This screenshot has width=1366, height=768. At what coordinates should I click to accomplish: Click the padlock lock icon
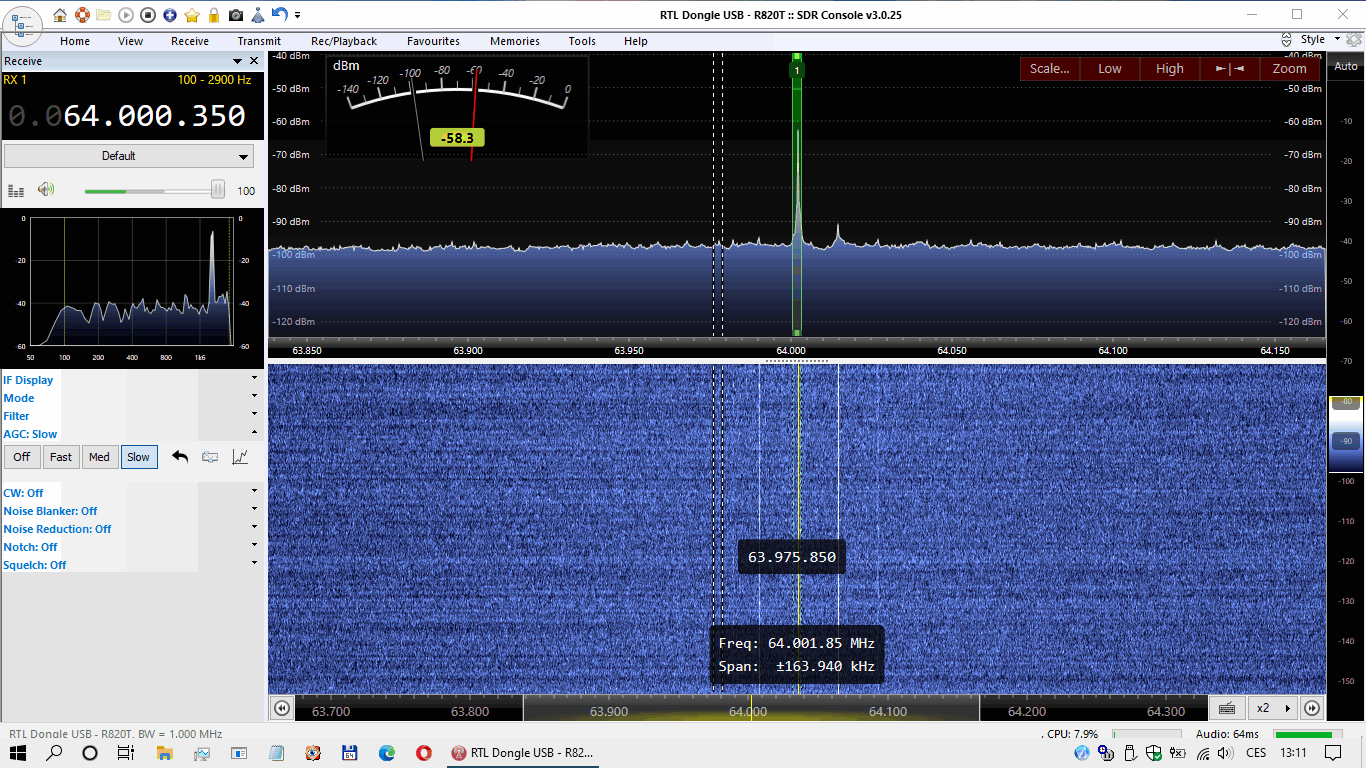tap(213, 15)
